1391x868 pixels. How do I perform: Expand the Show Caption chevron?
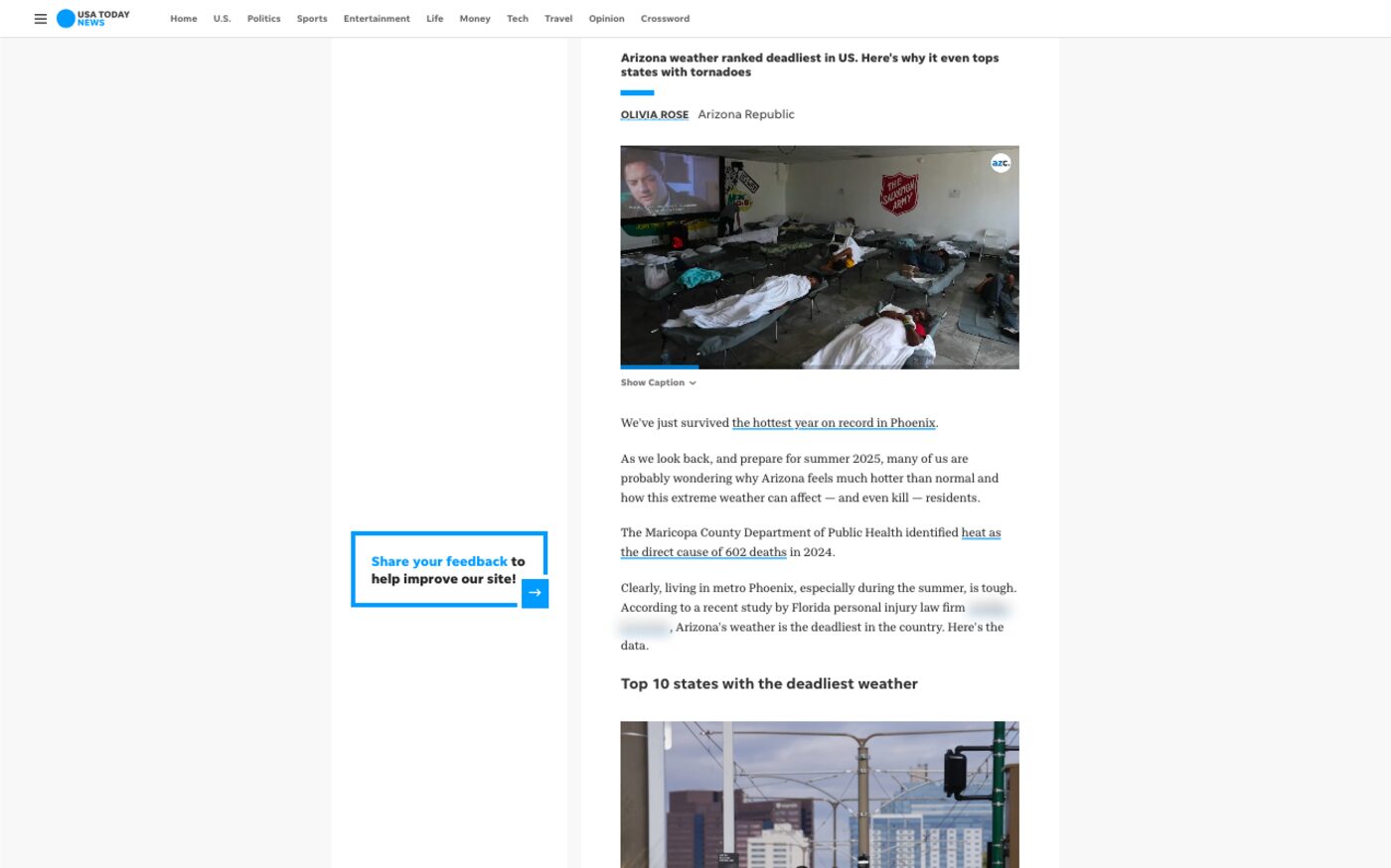[x=693, y=383]
